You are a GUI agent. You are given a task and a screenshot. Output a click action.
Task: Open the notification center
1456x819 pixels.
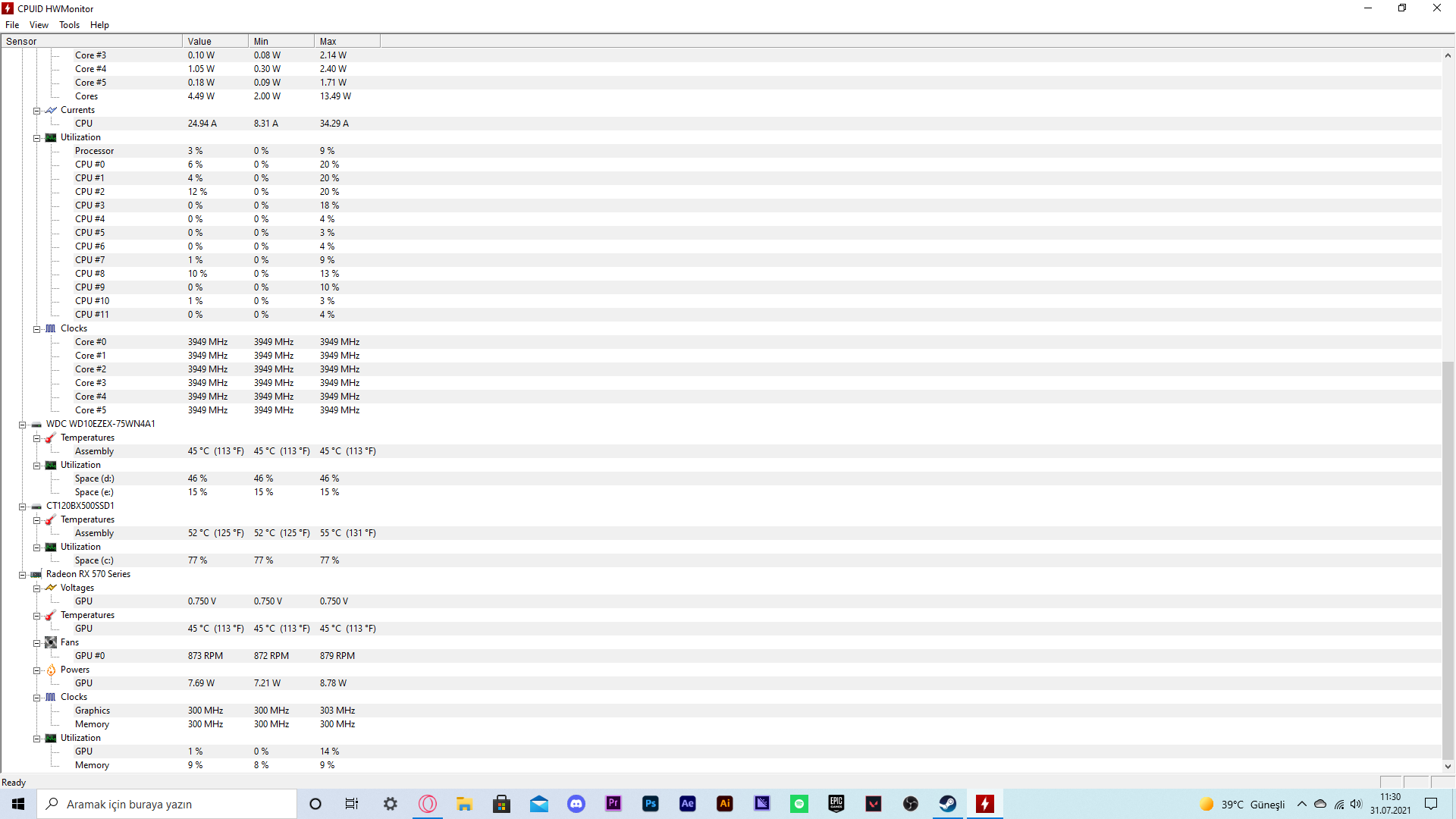point(1431,804)
